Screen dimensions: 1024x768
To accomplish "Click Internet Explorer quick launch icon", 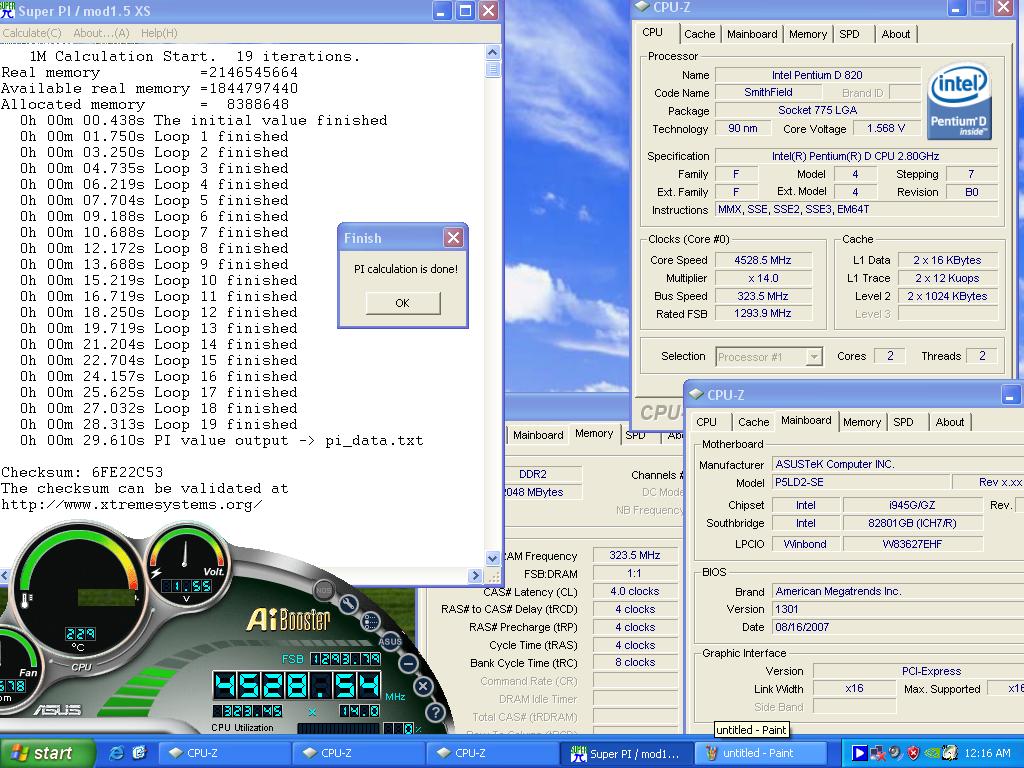I will pyautogui.click(x=117, y=753).
